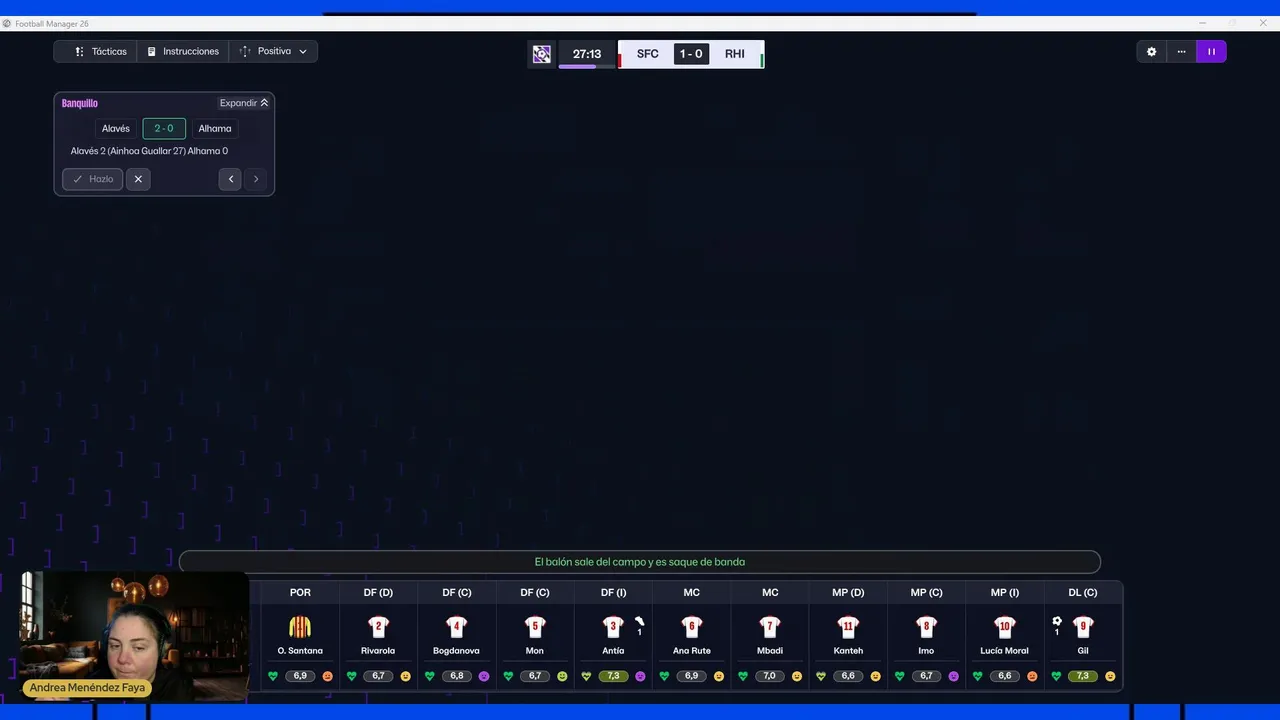Select Kanteh's number 11 shirt
1280x720 pixels.
(848, 627)
